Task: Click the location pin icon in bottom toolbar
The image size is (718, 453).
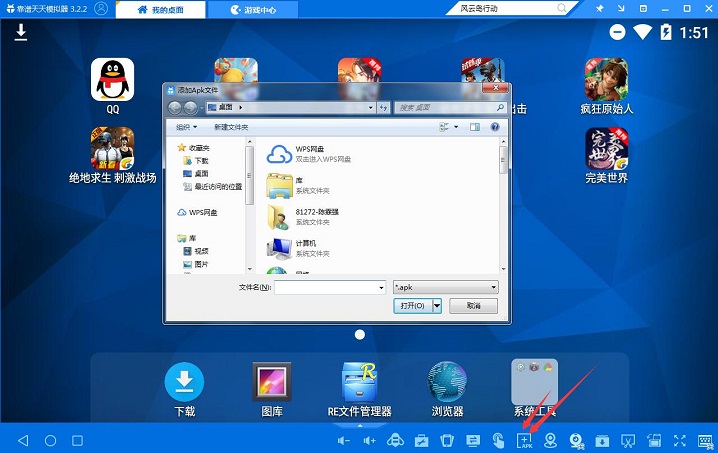Action: 550,441
